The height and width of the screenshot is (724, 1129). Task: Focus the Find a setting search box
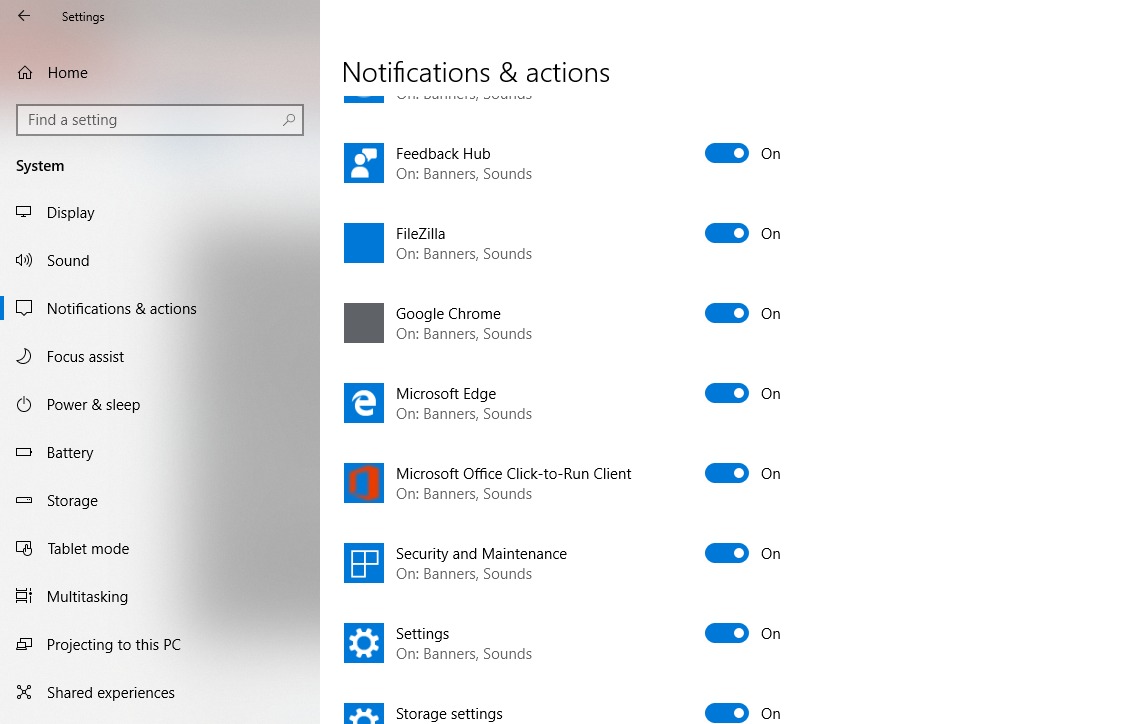click(160, 120)
